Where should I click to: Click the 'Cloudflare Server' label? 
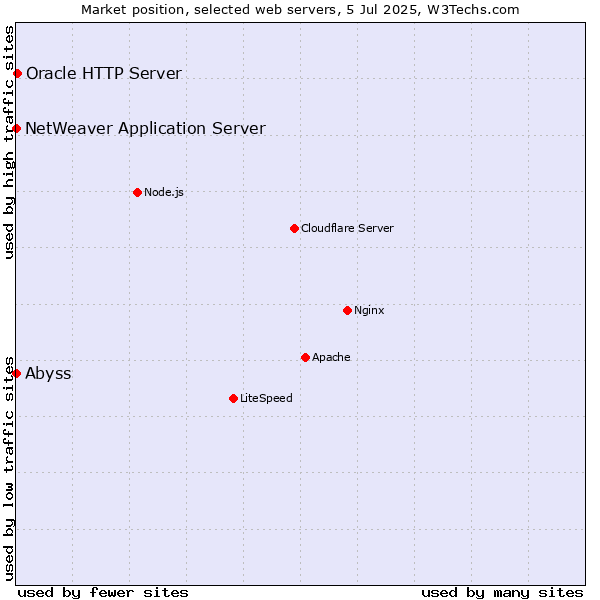click(x=347, y=228)
